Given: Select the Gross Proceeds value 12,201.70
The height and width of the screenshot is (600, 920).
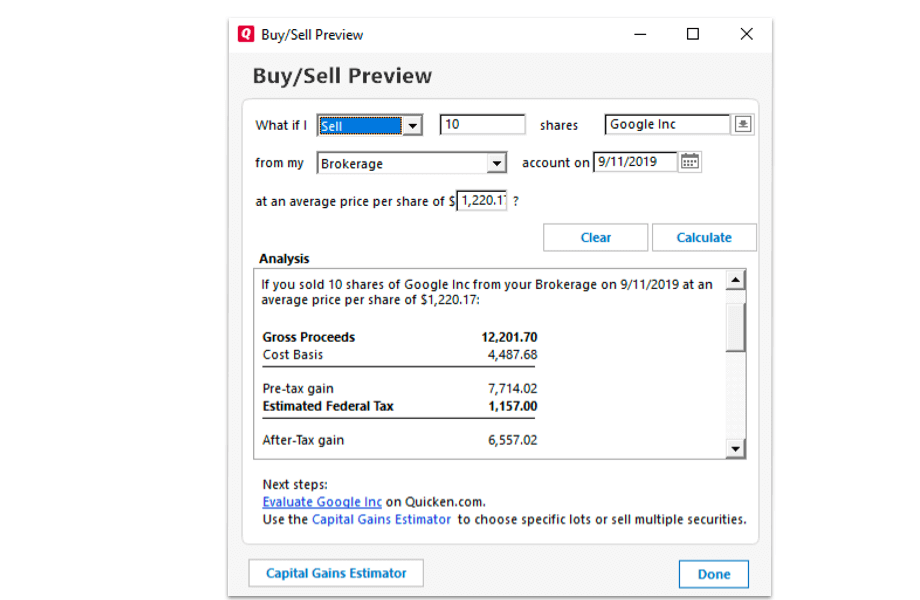Looking at the screenshot, I should (x=509, y=337).
